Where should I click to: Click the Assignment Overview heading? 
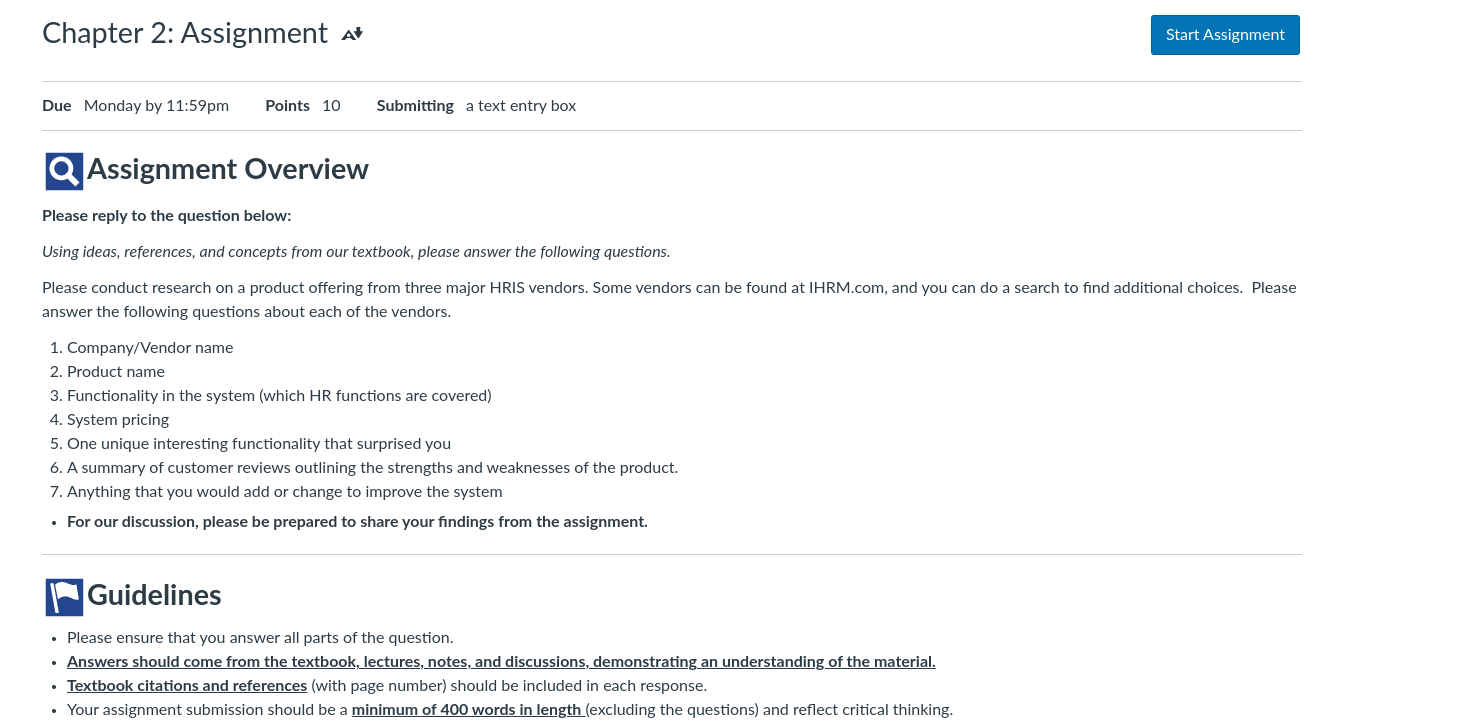(x=228, y=169)
